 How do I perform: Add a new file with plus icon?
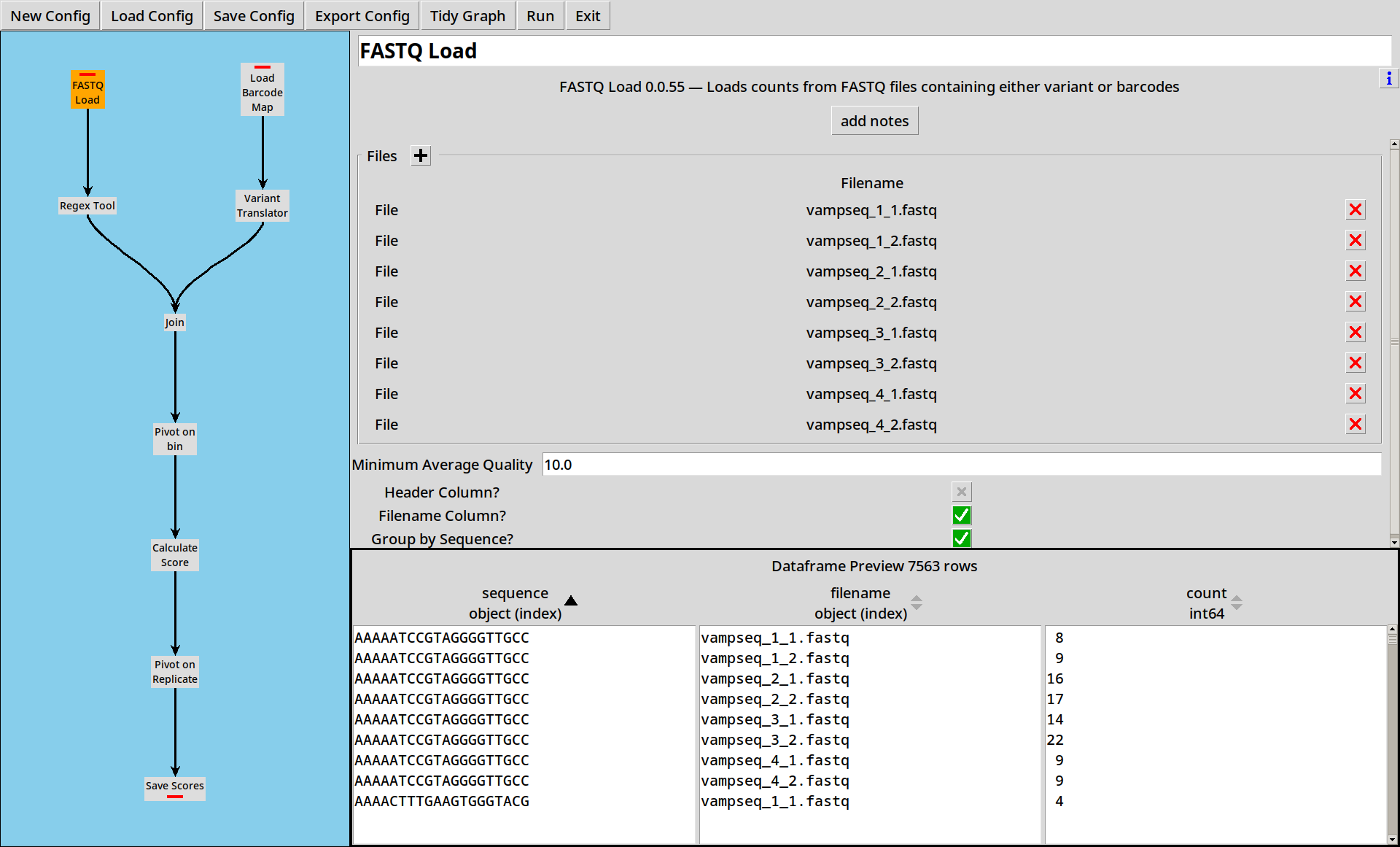coord(421,155)
